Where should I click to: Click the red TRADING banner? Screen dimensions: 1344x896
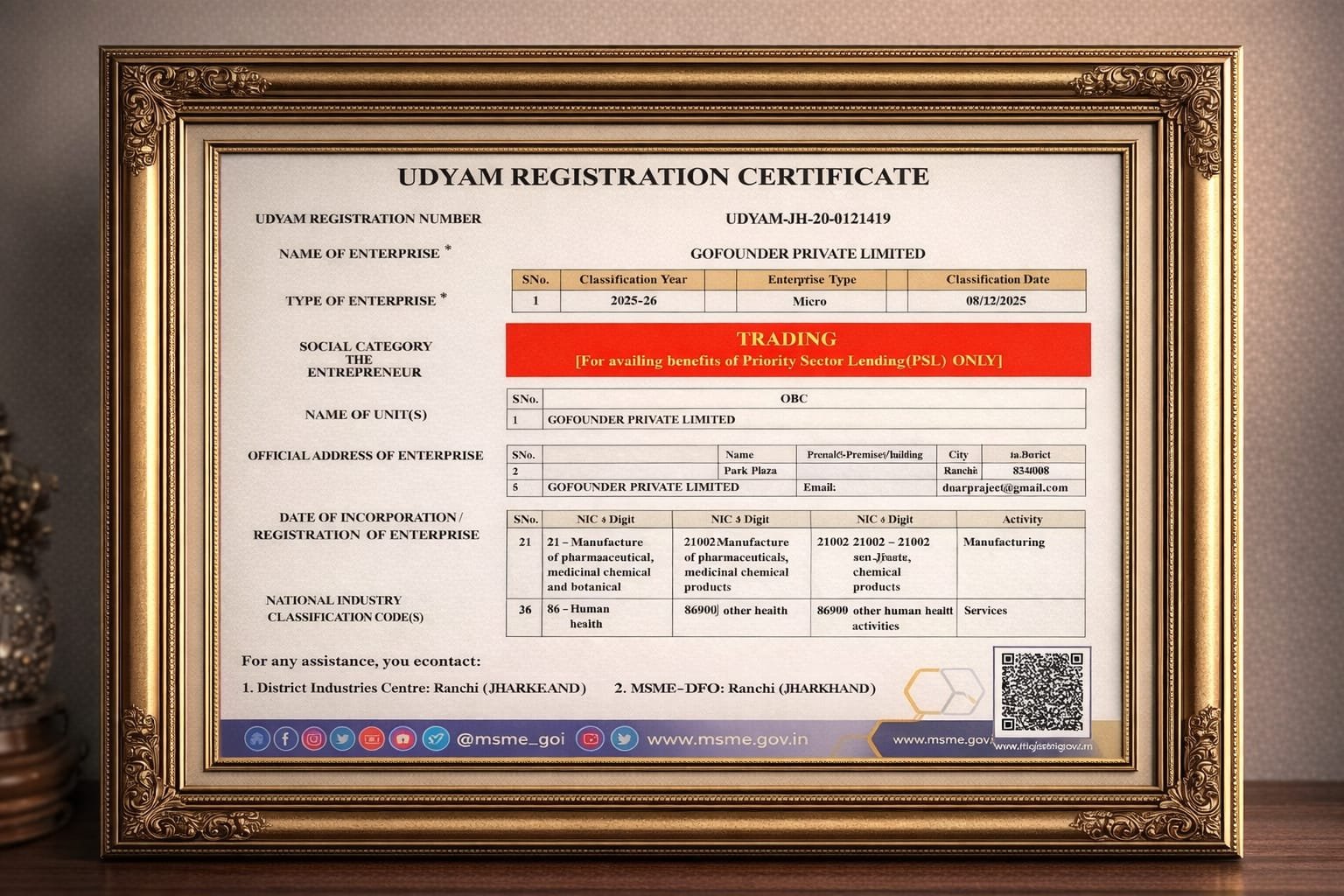coord(797,349)
